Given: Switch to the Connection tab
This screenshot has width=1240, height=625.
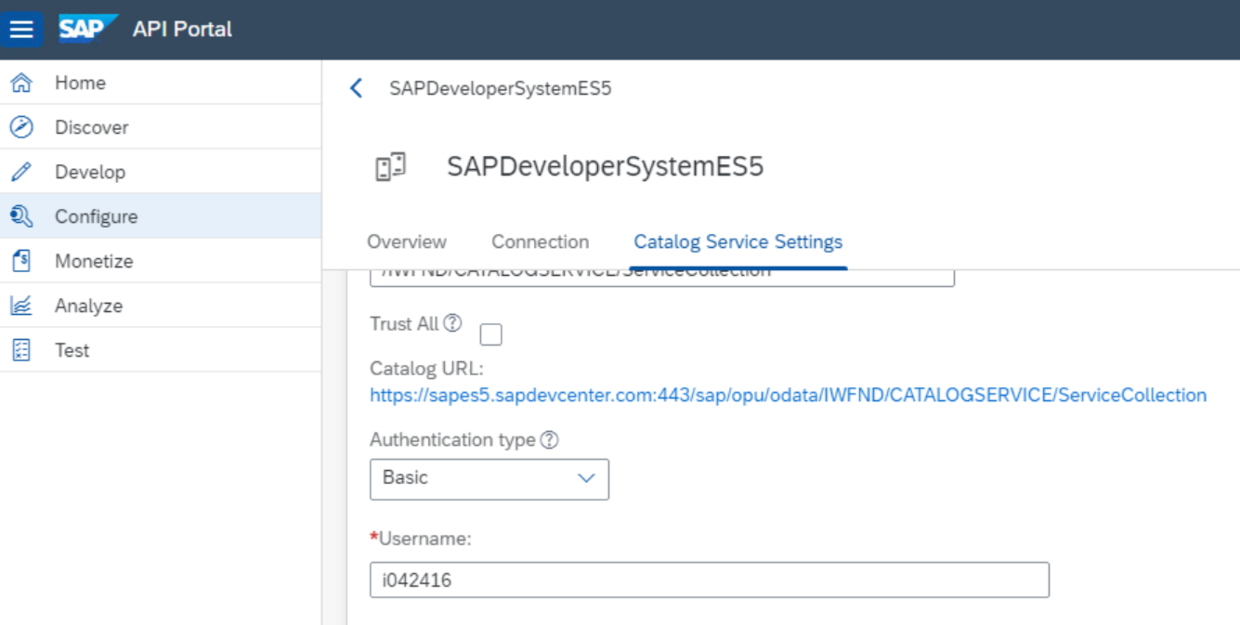Looking at the screenshot, I should (540, 242).
